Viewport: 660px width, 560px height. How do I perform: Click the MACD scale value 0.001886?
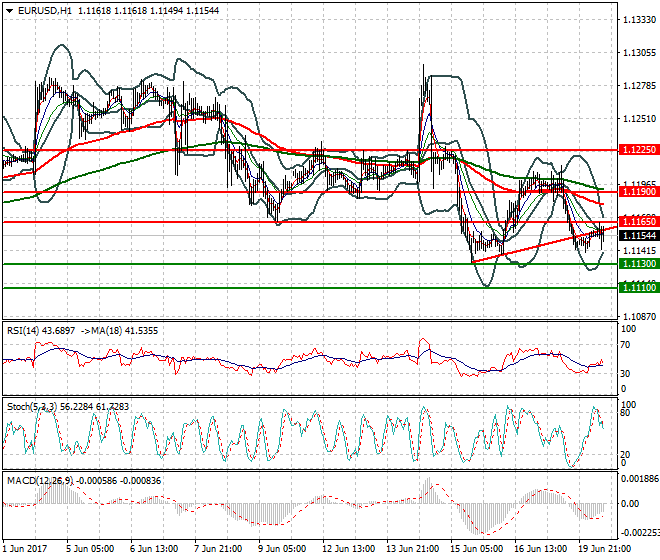click(637, 479)
